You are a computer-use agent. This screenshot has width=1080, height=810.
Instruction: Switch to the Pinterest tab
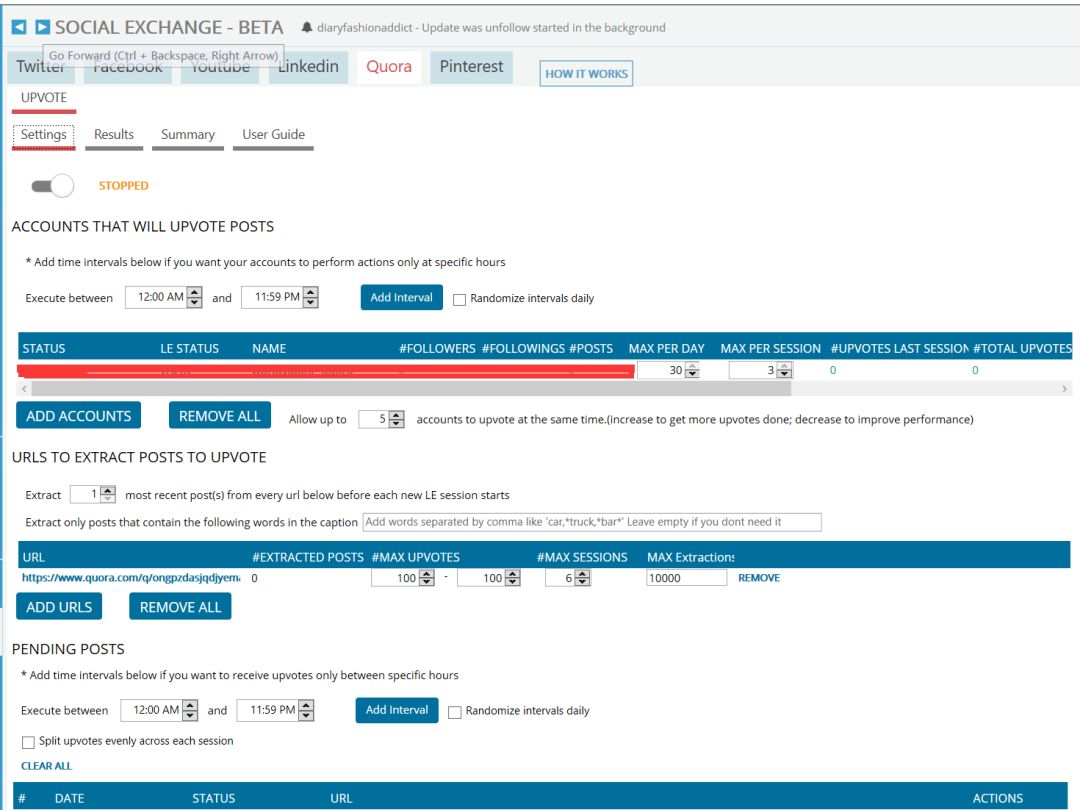coord(471,67)
